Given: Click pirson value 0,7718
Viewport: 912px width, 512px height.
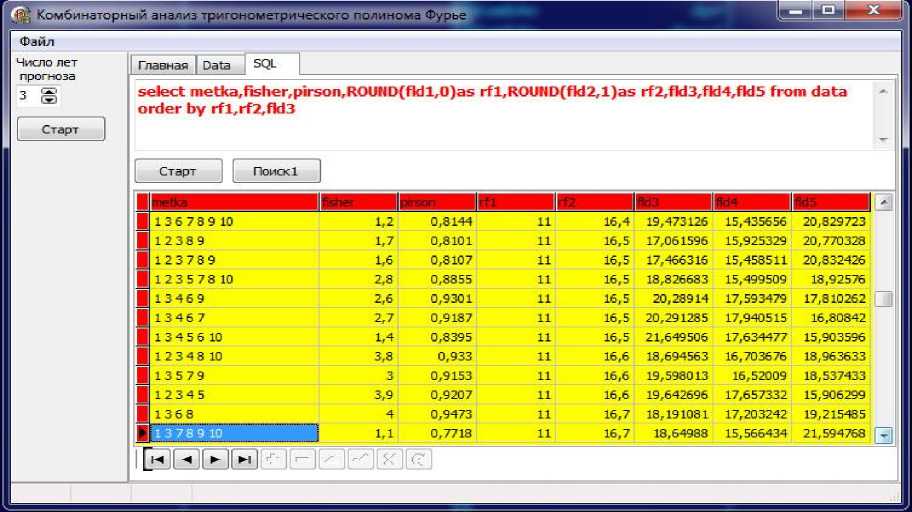Looking at the screenshot, I should (437, 433).
